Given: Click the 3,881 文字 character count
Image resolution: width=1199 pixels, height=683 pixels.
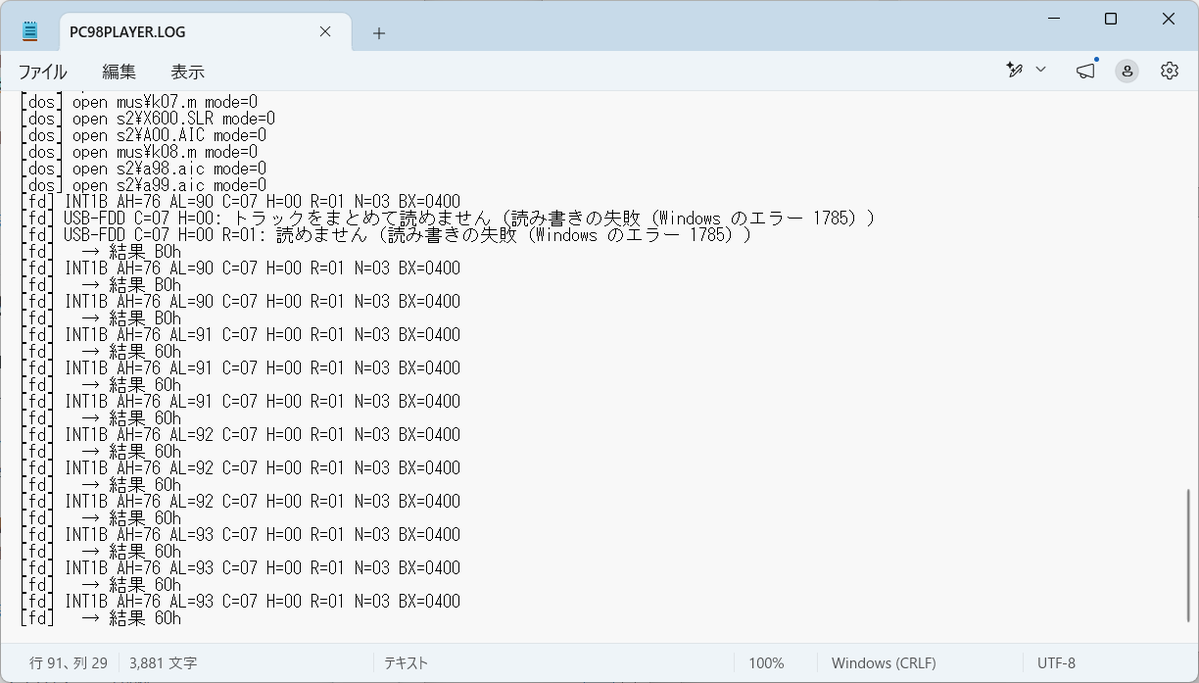Looking at the screenshot, I should pos(163,663).
